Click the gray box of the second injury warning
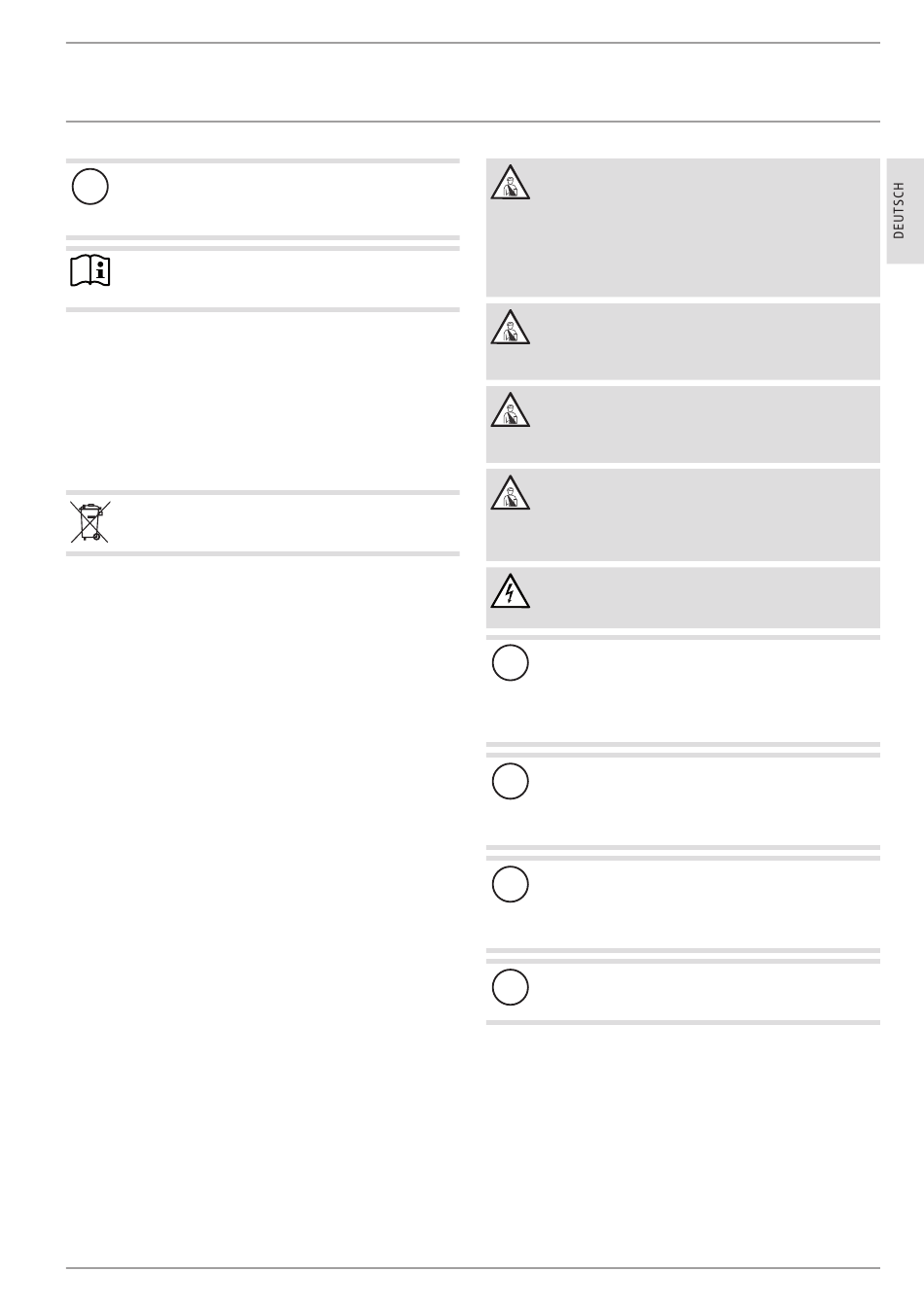This screenshot has height=1307, width=924. pos(683,341)
